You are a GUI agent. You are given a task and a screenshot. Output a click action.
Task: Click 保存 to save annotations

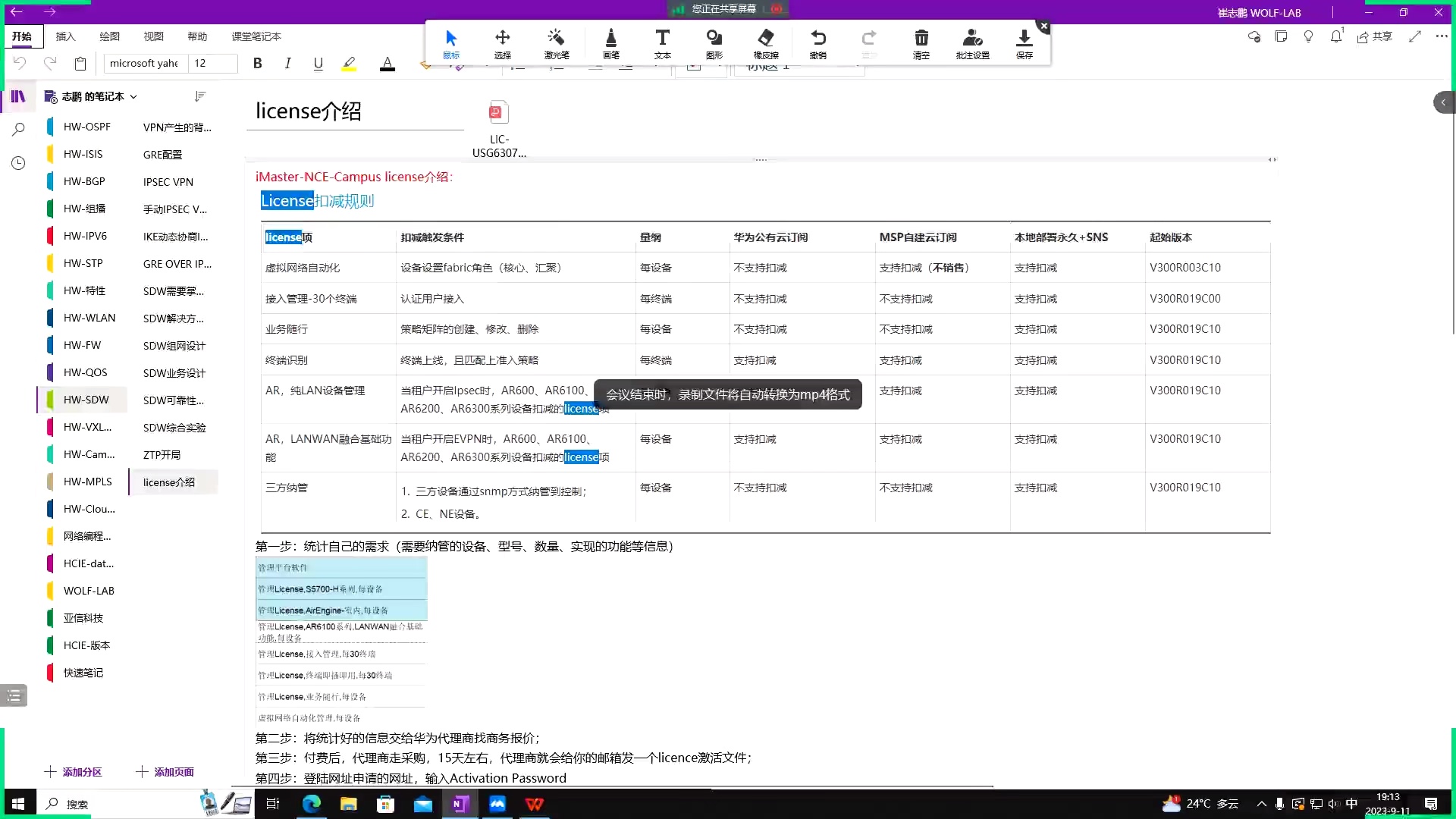click(1024, 43)
